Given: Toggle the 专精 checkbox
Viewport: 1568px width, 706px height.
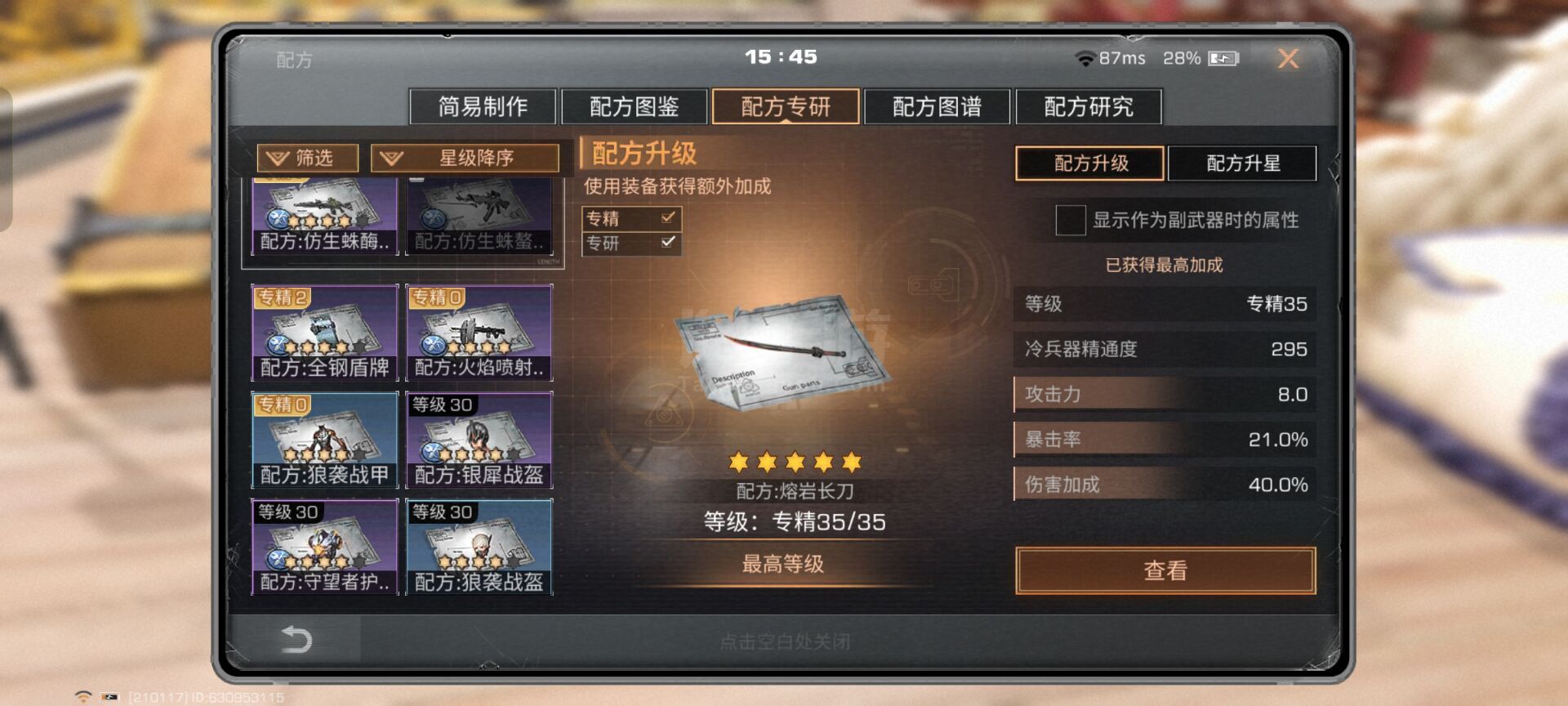Looking at the screenshot, I should pyautogui.click(x=668, y=218).
